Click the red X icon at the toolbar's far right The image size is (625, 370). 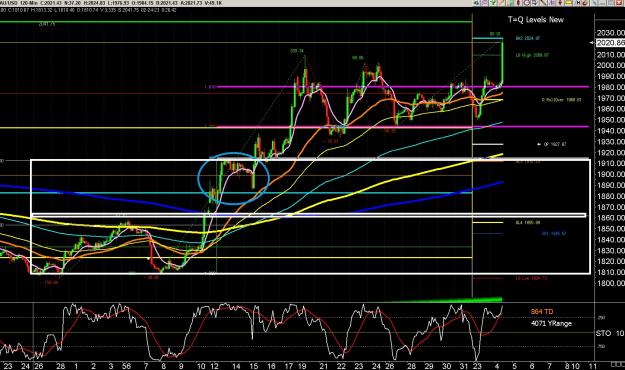click(x=618, y=2)
